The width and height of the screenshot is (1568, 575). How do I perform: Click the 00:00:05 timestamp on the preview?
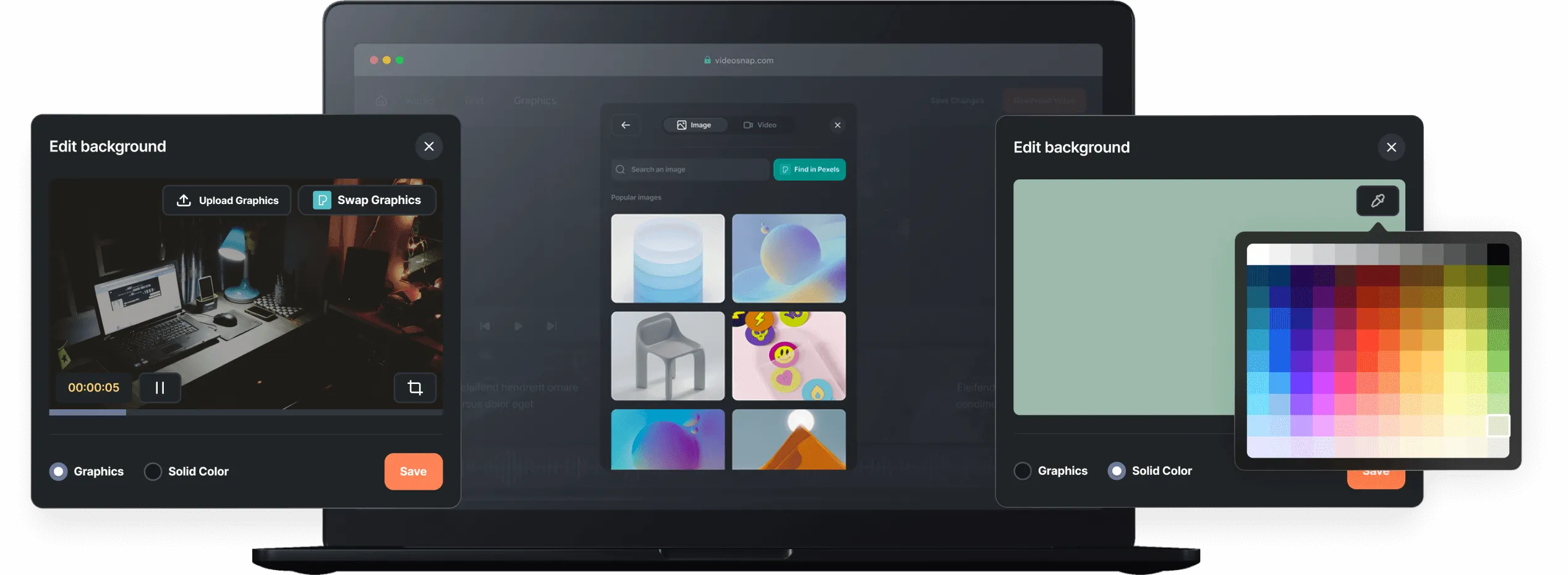tap(93, 388)
